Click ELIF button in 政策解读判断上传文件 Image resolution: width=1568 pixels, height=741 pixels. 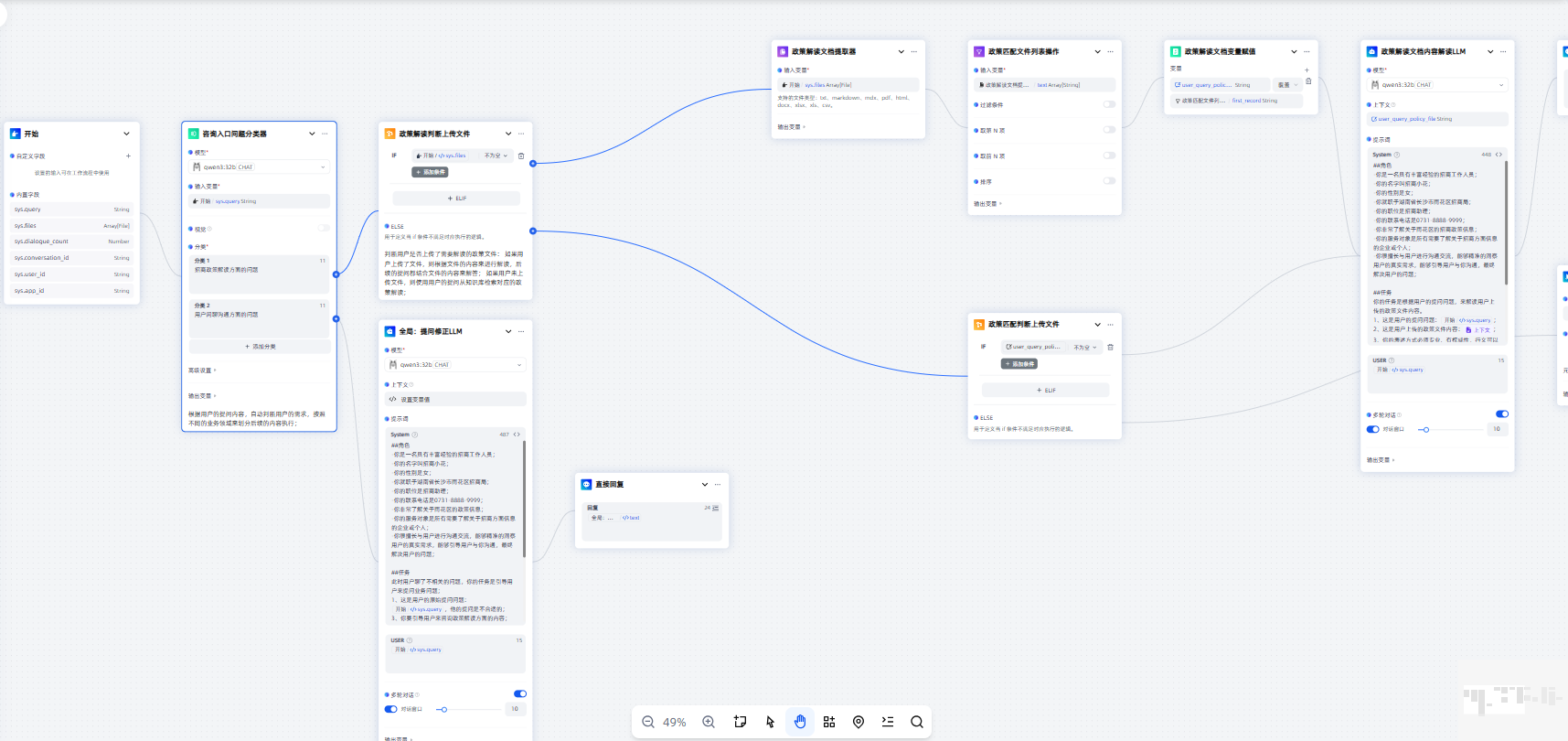tap(456, 199)
